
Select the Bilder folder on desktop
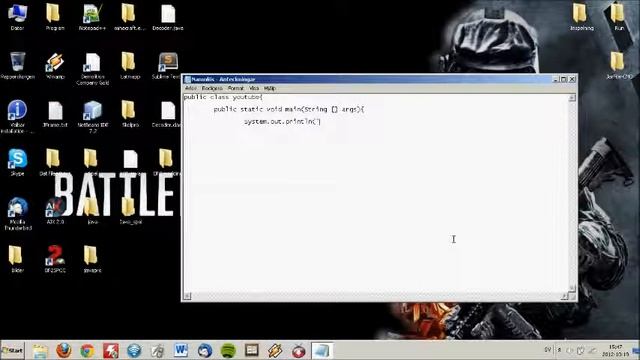(16, 259)
